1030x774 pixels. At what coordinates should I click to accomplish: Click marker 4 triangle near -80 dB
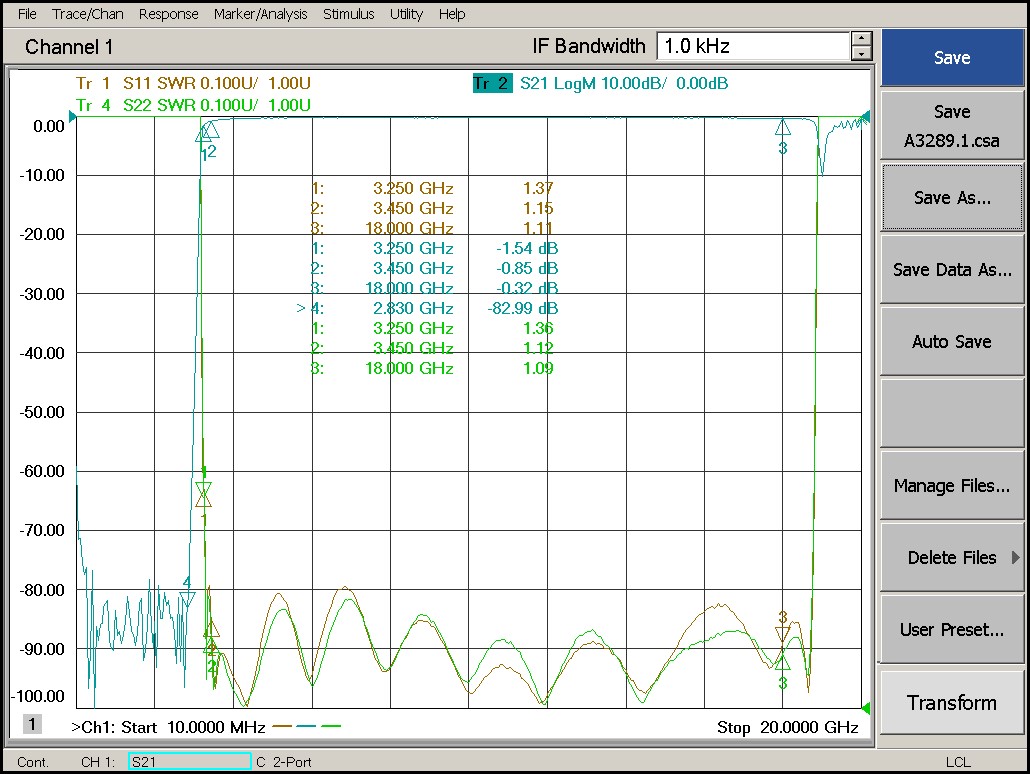187,599
